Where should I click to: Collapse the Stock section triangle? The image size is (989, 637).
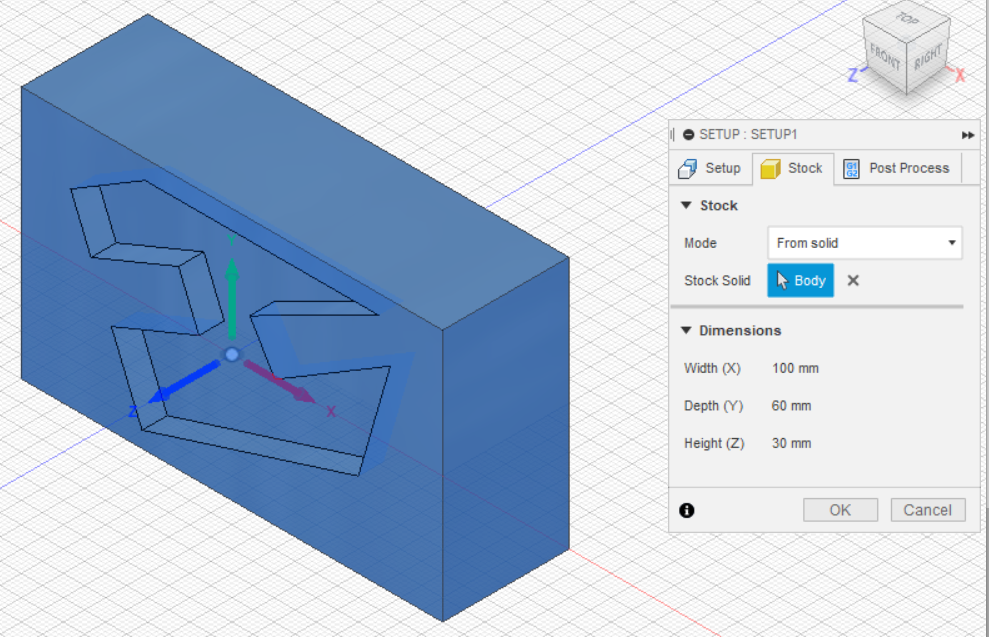click(x=686, y=205)
